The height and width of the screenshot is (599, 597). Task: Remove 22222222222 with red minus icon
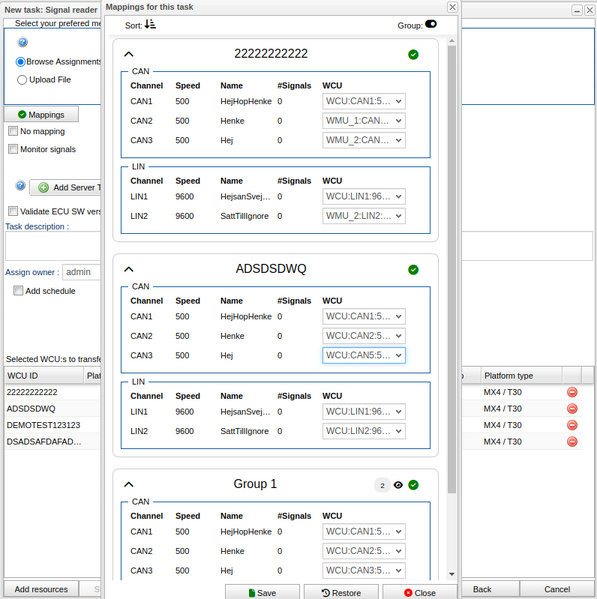(572, 392)
